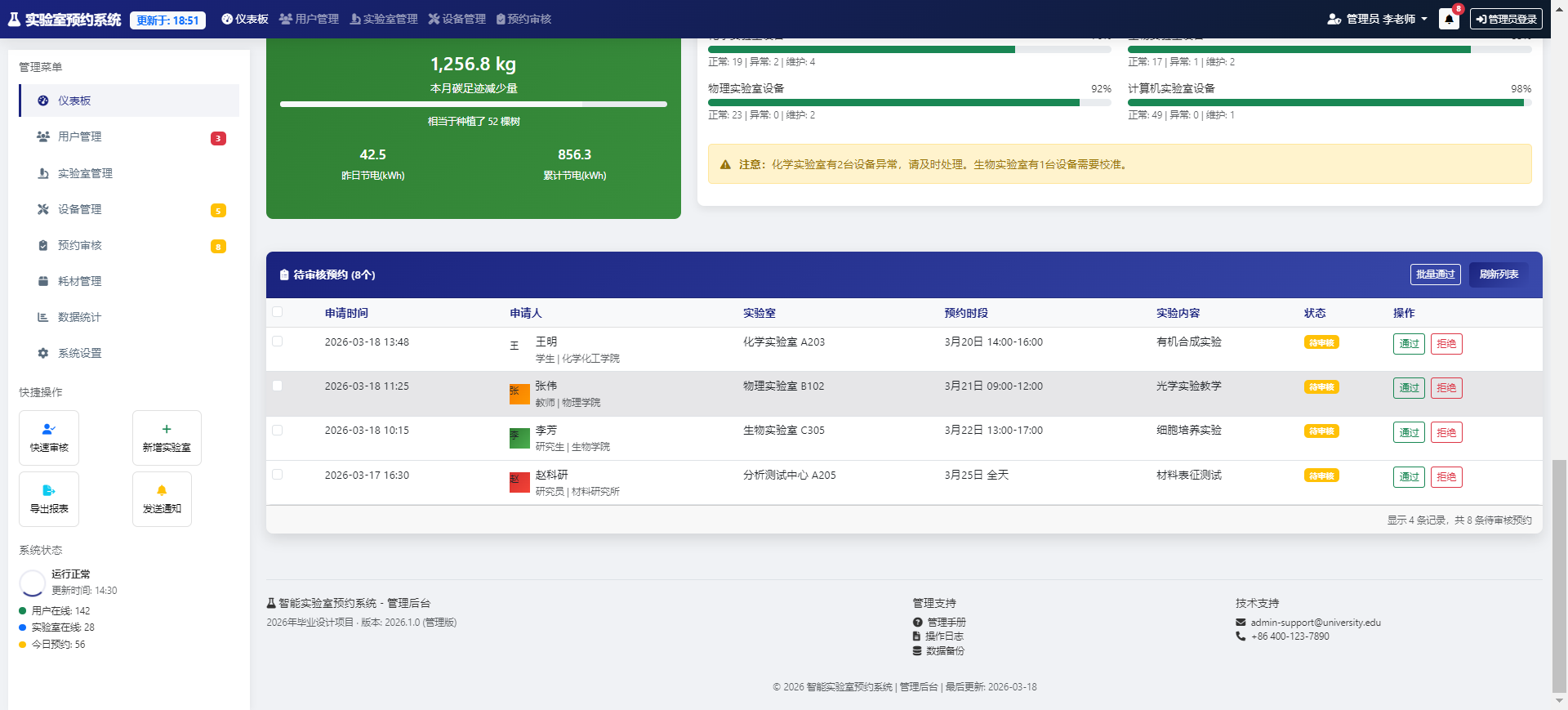Click 刷新列表 button
Image resolution: width=1568 pixels, height=710 pixels.
[x=1499, y=275]
